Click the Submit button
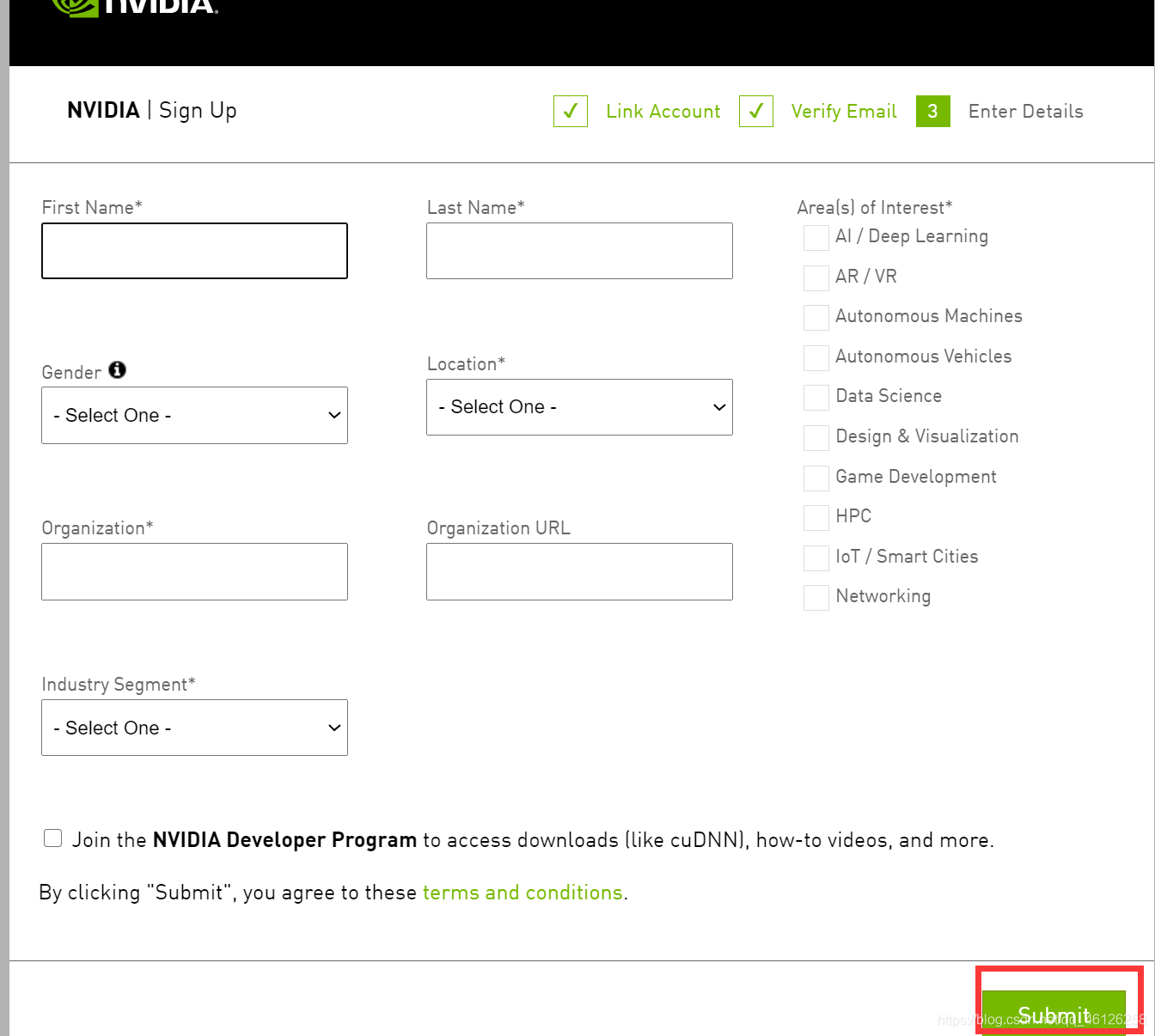The image size is (1155, 1036). pyautogui.click(x=1054, y=1013)
